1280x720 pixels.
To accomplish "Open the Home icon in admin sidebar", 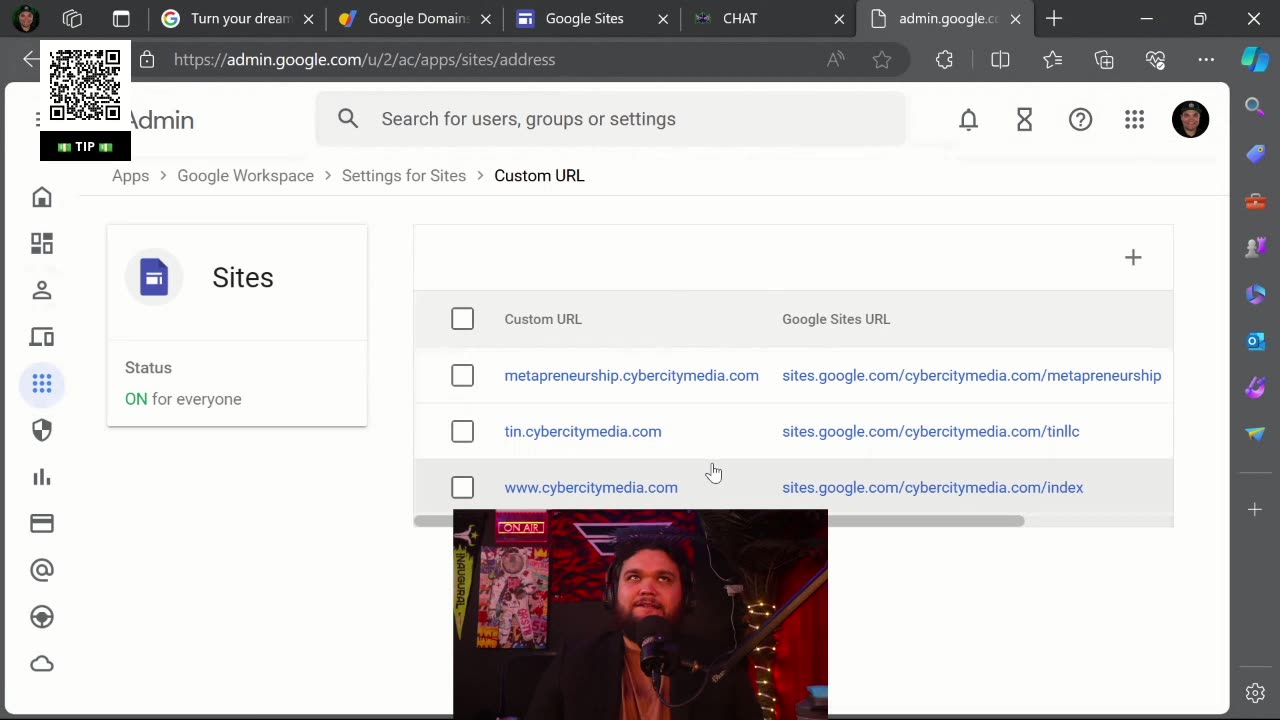I will (42, 197).
